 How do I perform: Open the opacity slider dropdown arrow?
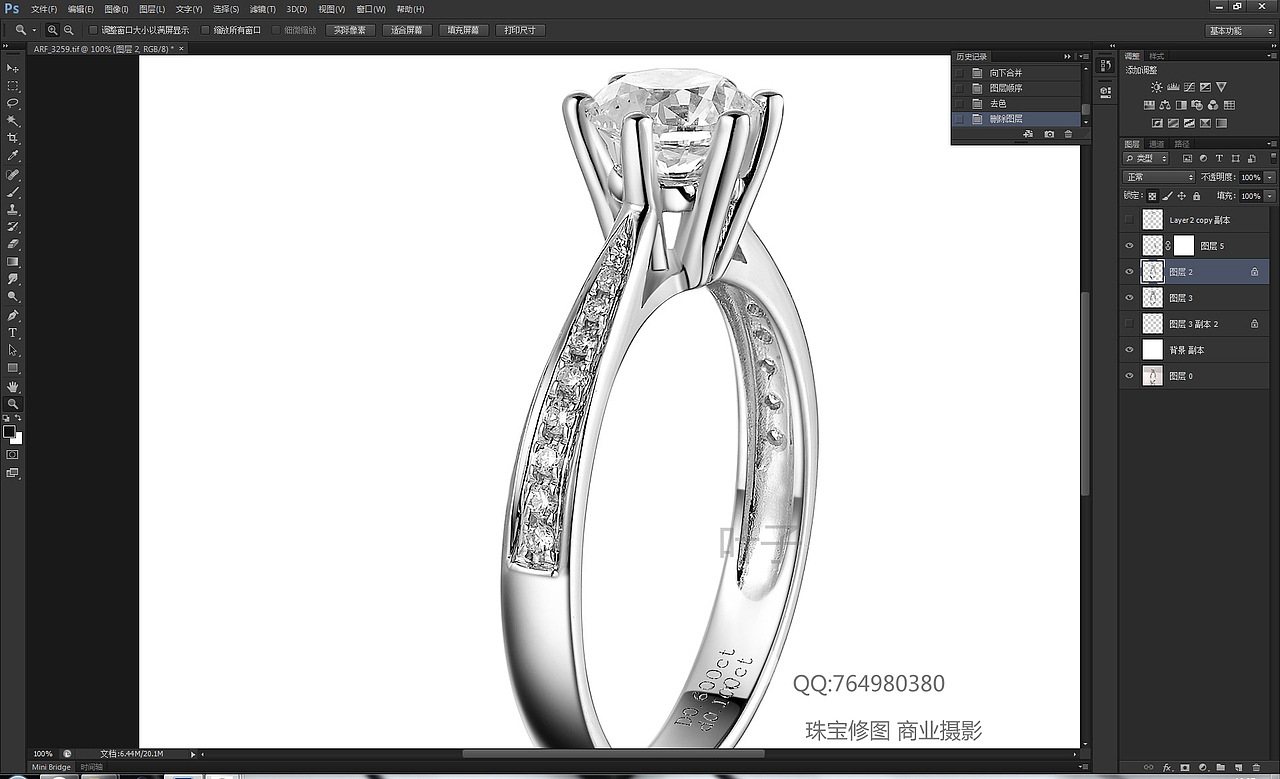1269,177
